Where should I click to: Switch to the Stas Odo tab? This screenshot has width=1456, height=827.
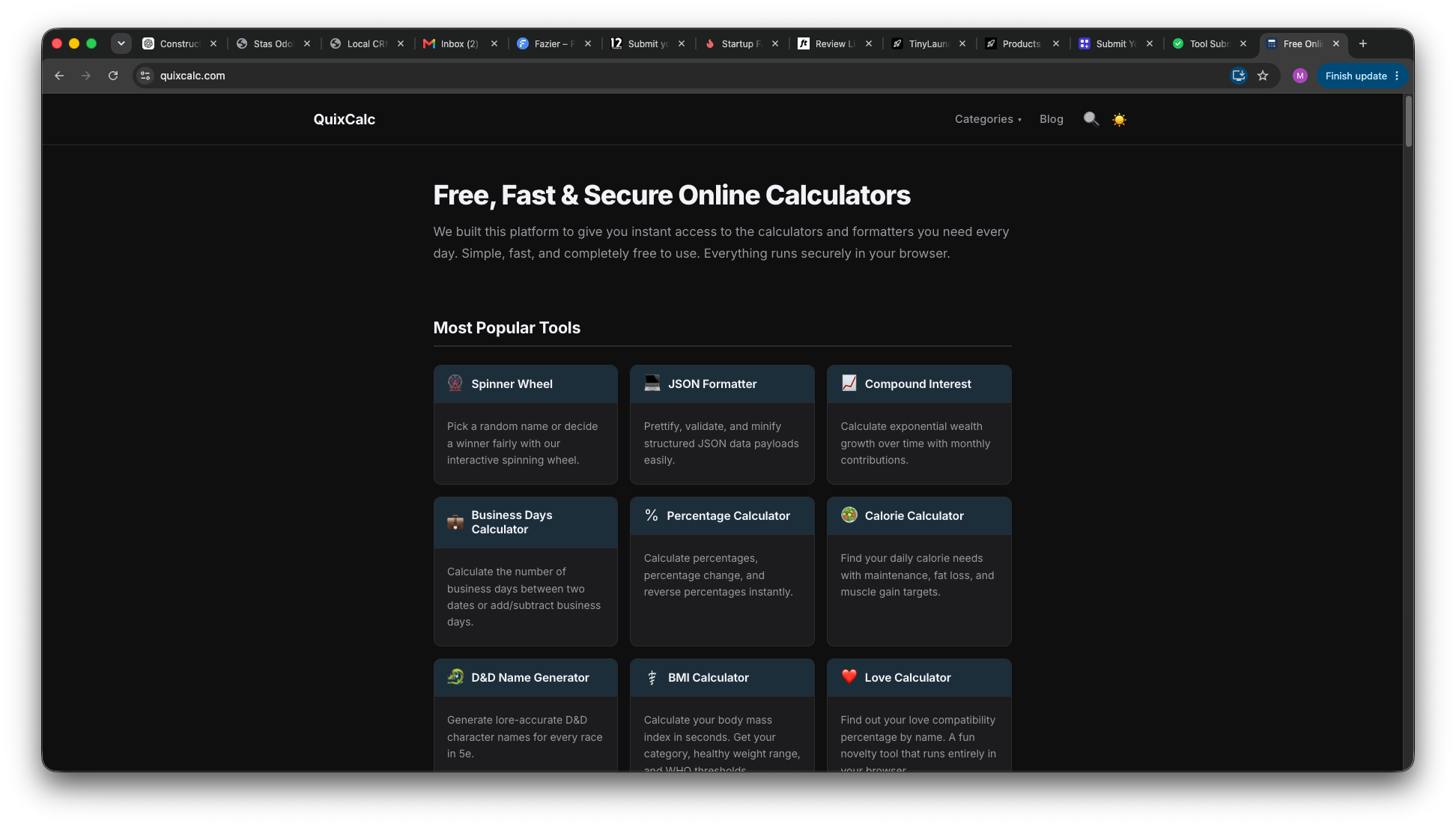point(273,43)
